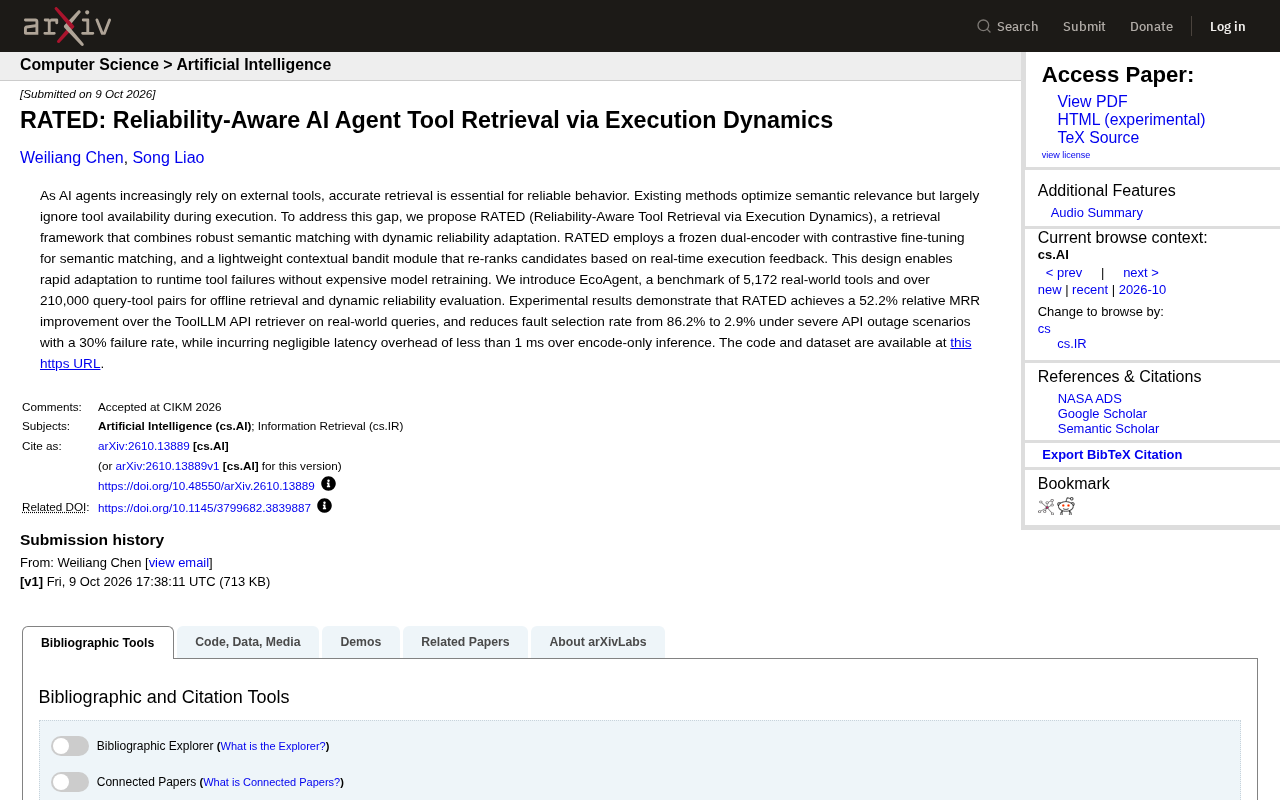Open the Code, Data, Media tab
The width and height of the screenshot is (1280, 800).
[248, 642]
